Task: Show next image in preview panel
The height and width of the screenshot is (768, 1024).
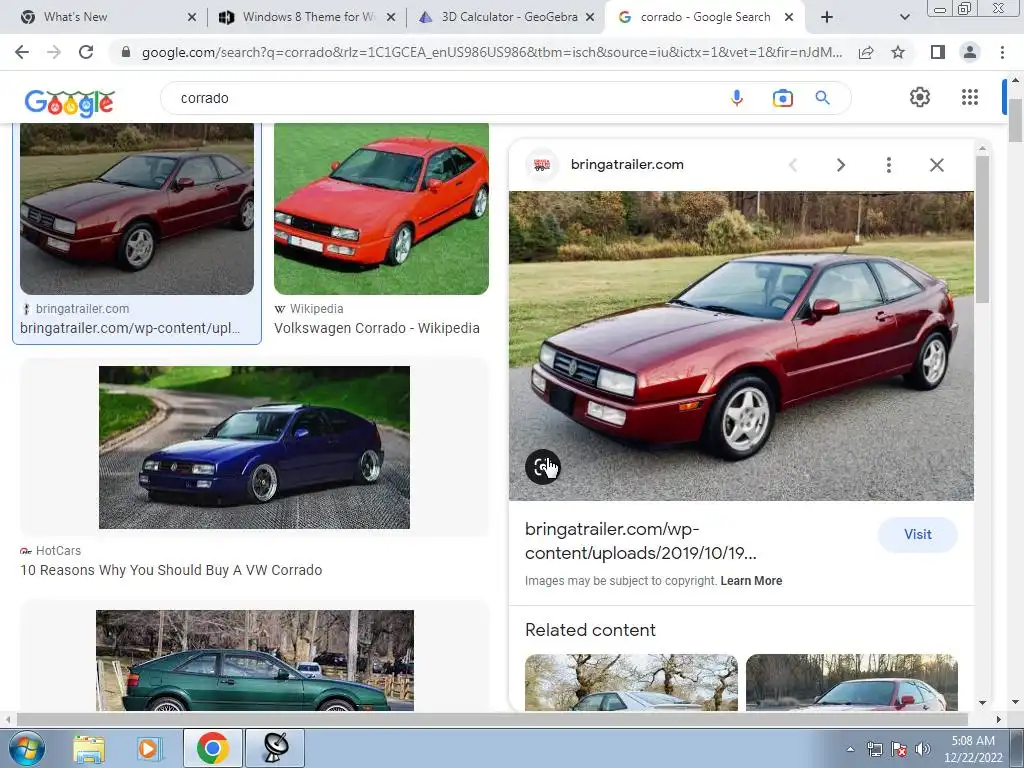Action: (840, 165)
